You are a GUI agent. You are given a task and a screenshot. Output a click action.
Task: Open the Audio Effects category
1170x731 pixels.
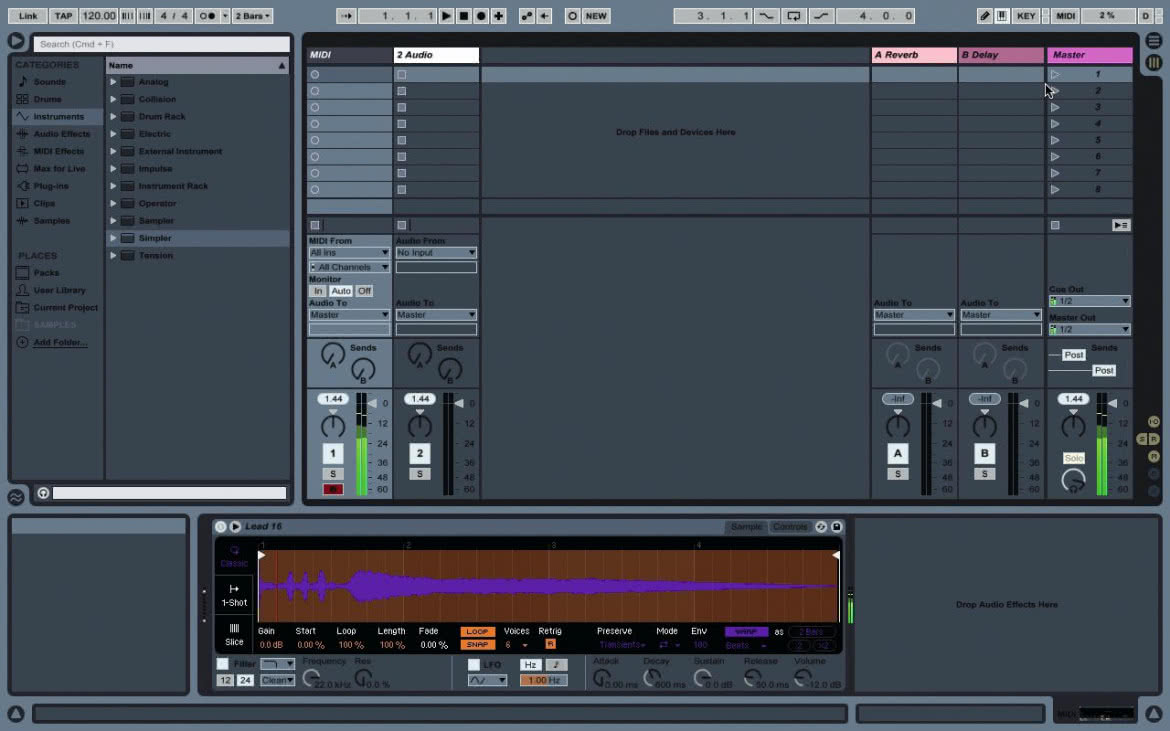click(x=61, y=134)
